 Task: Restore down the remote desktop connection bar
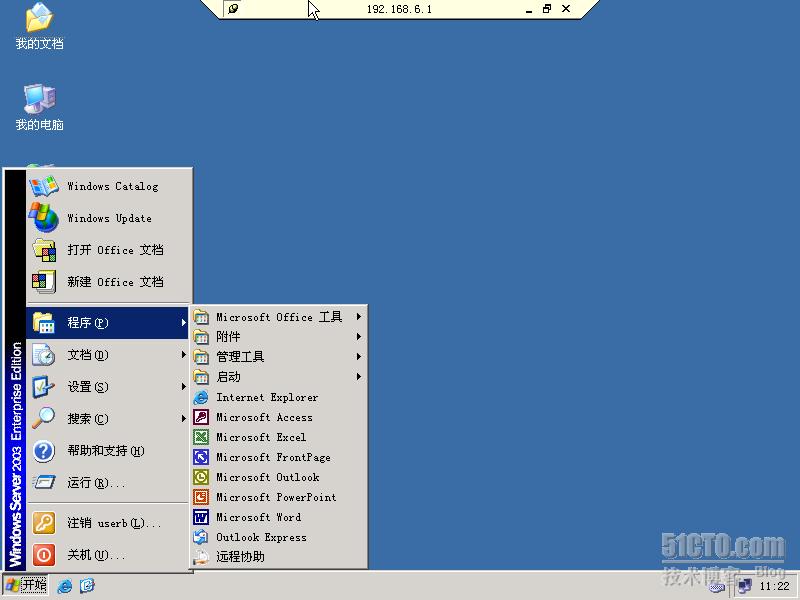coord(547,9)
